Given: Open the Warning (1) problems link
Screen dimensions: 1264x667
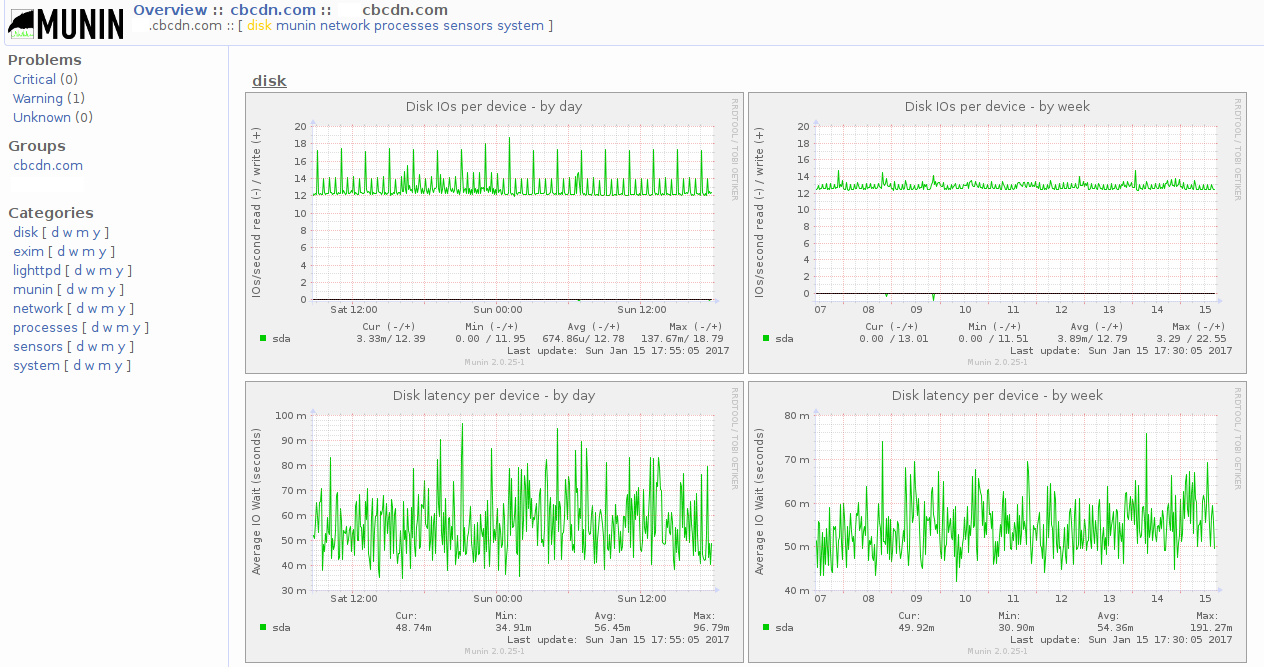Looking at the screenshot, I should [40, 98].
